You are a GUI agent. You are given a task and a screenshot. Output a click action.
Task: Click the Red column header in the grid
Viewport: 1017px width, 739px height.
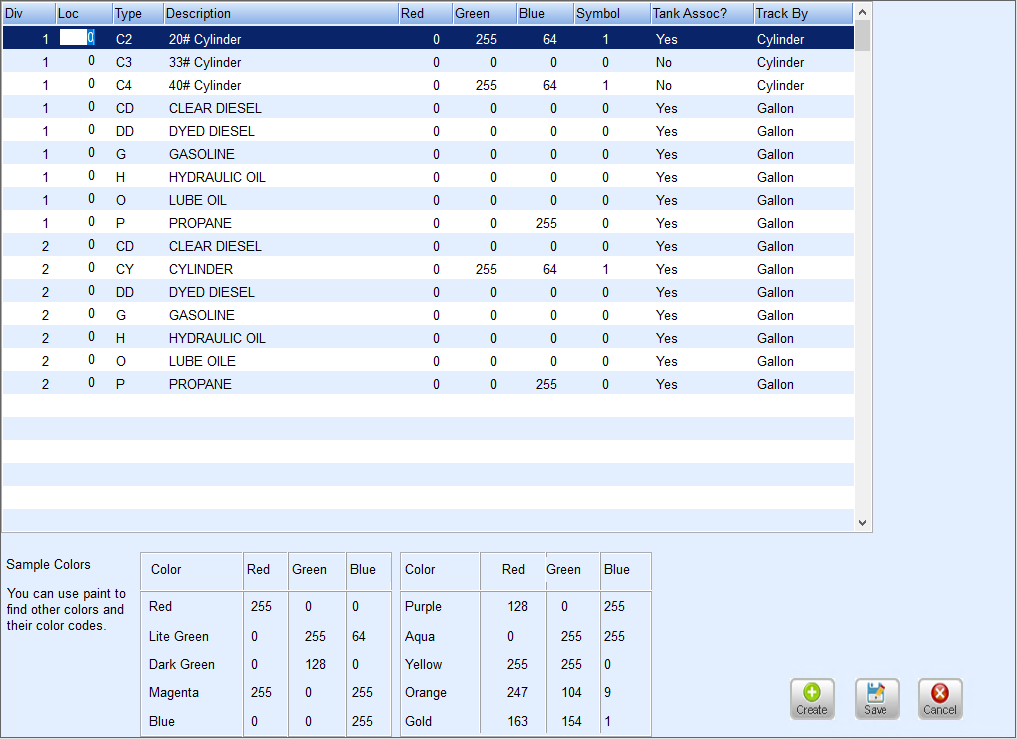pos(425,13)
